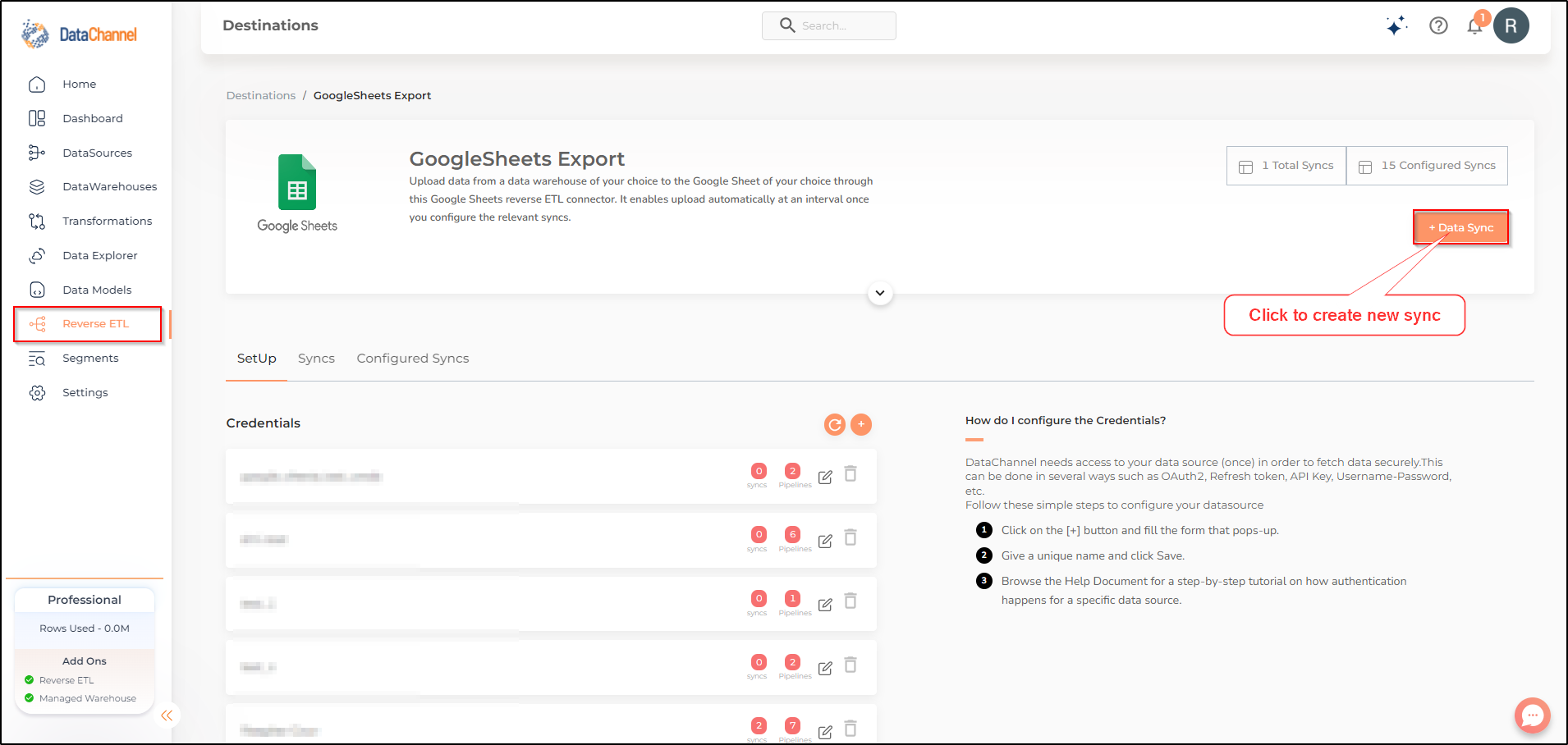Edit the fourth credential row
The image size is (1568, 745).
[825, 668]
